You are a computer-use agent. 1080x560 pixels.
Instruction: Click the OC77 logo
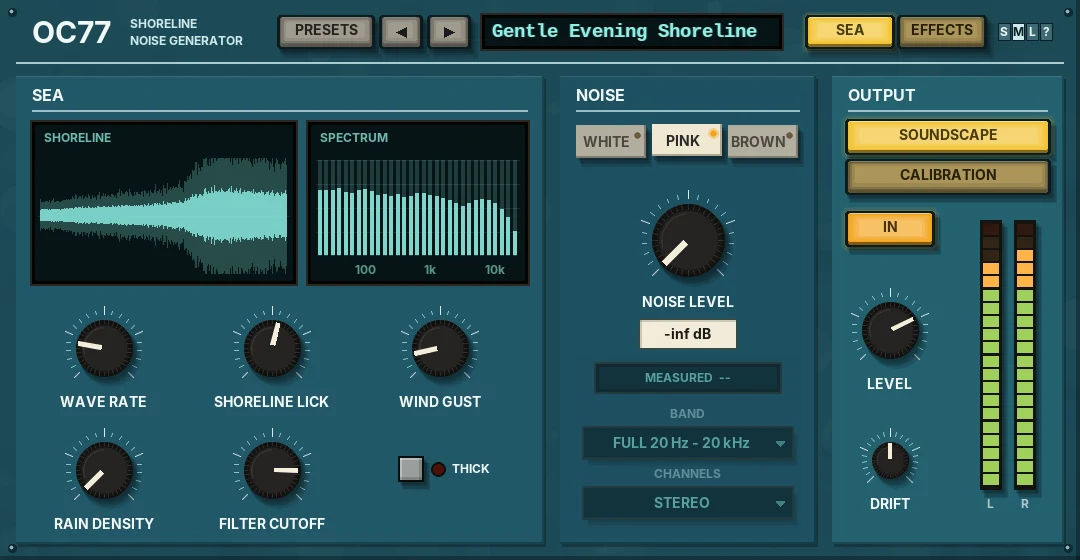pyautogui.click(x=72, y=32)
